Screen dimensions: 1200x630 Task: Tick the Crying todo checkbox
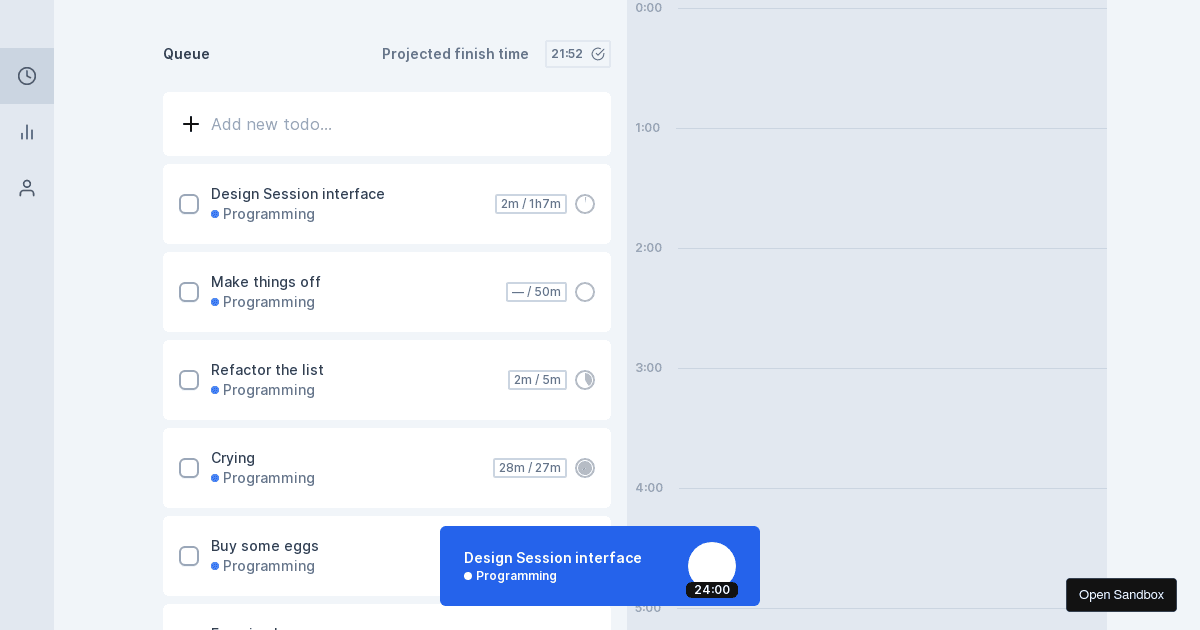click(x=189, y=468)
